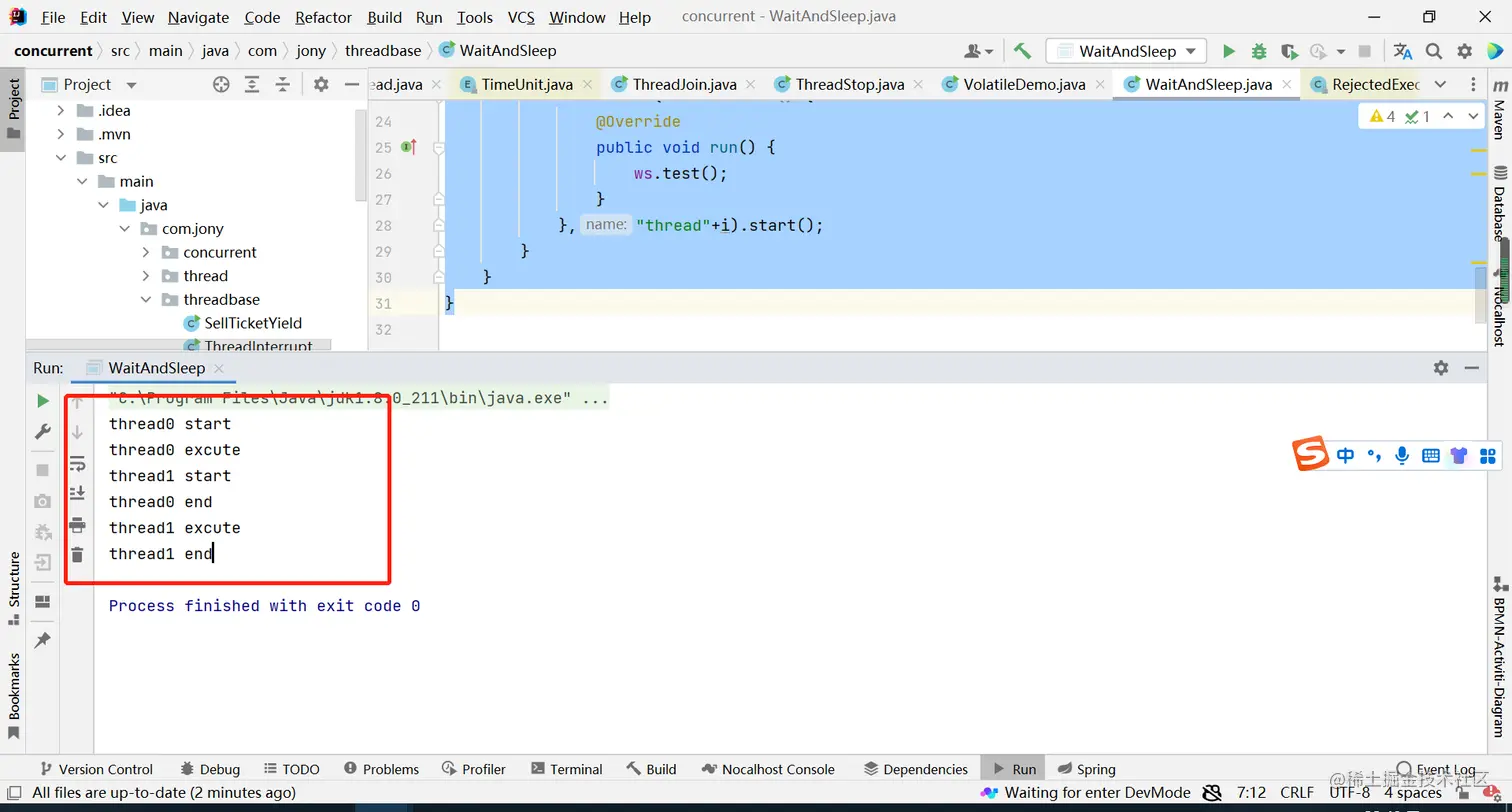Open the Structure side panel

tap(14, 588)
